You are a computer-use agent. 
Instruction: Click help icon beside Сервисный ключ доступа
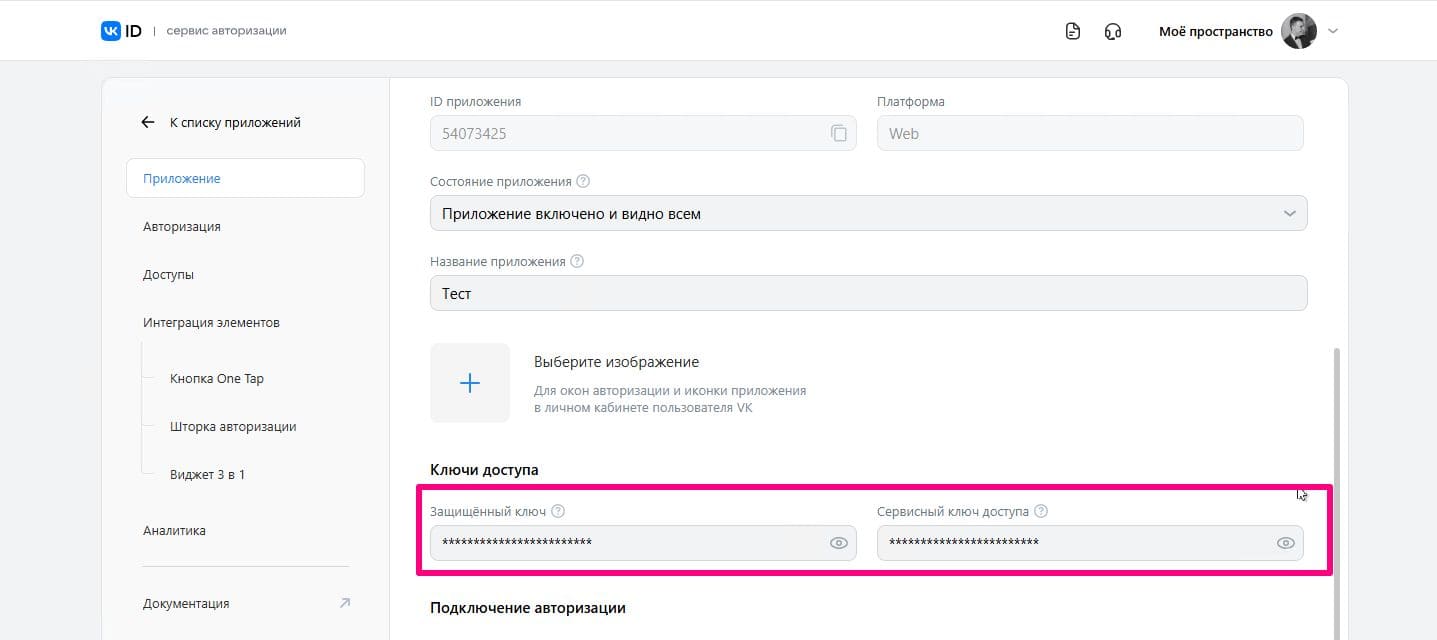pos(1041,511)
